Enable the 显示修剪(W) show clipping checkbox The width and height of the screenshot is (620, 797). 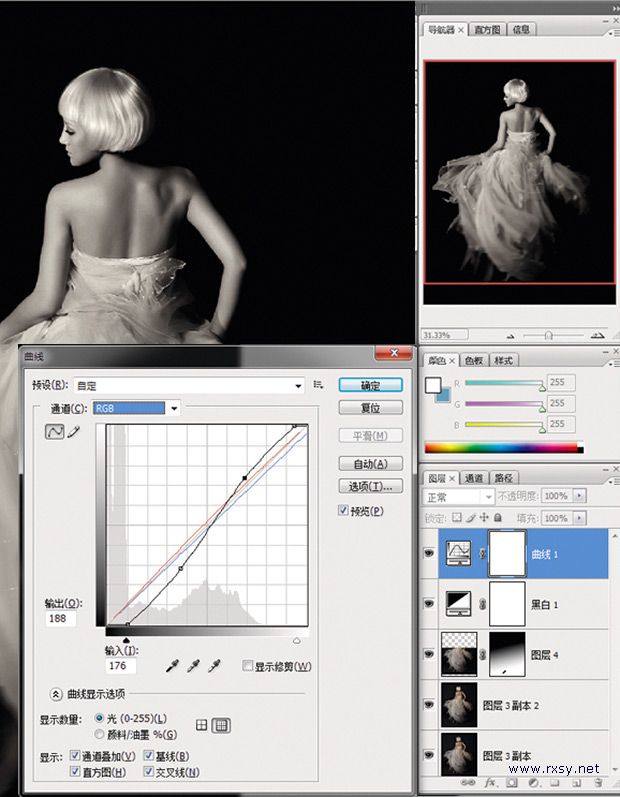point(247,665)
